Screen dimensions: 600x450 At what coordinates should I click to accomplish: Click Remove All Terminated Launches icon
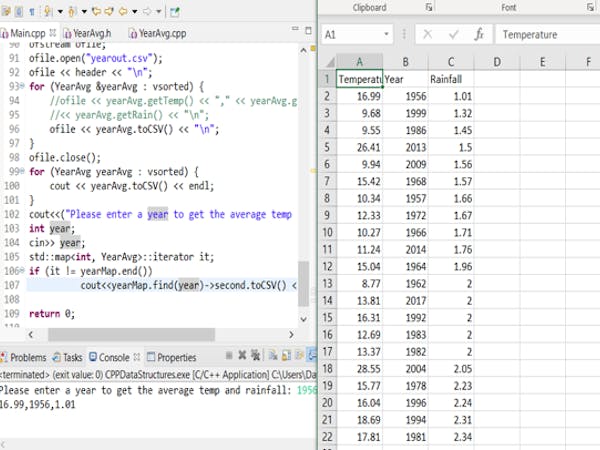point(256,355)
